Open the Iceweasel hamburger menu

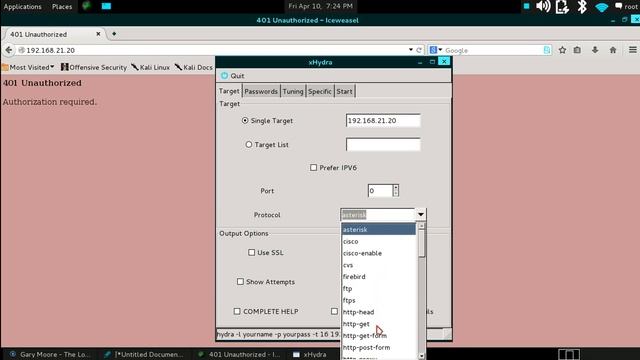point(633,50)
